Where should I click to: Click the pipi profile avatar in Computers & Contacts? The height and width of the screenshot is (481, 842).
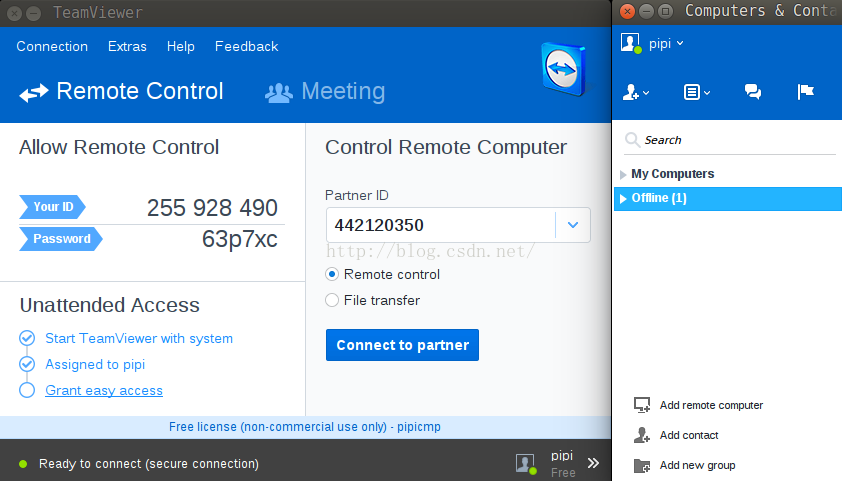tap(630, 43)
